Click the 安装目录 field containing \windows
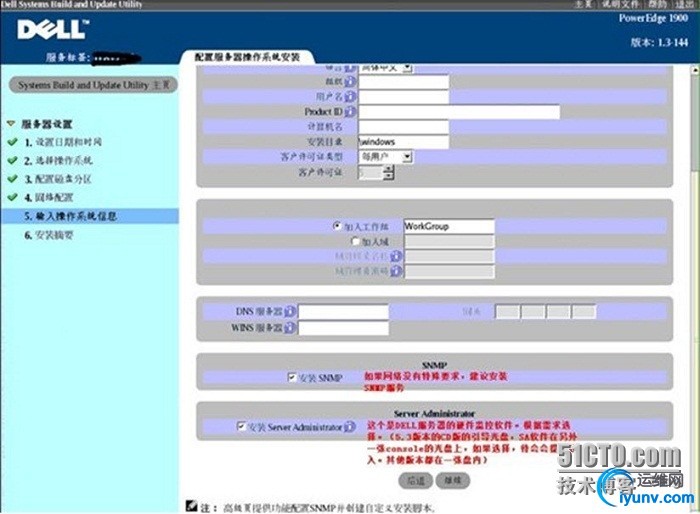The height and width of the screenshot is (514, 700). [x=404, y=142]
